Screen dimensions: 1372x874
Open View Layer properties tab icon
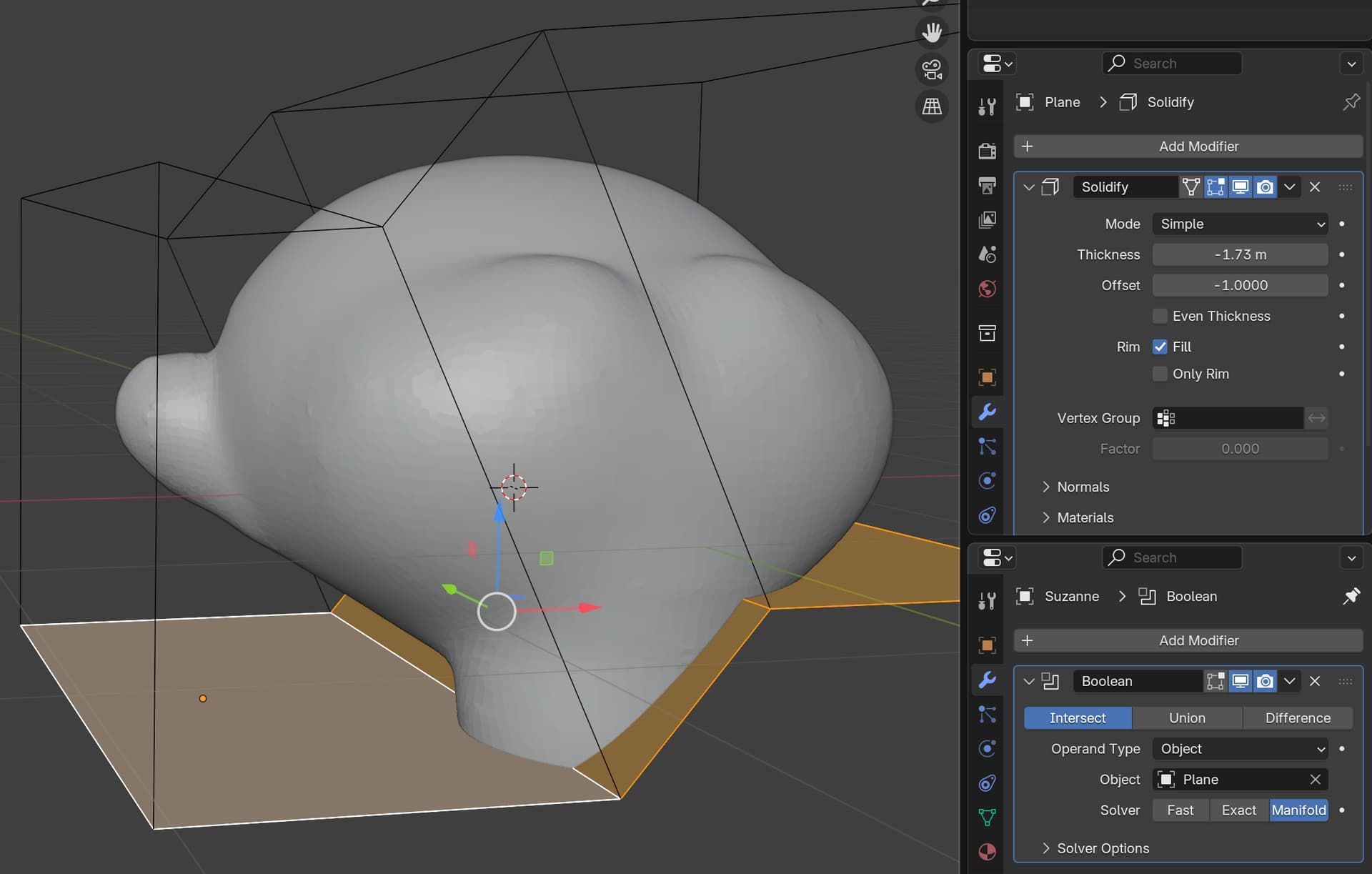click(x=988, y=219)
